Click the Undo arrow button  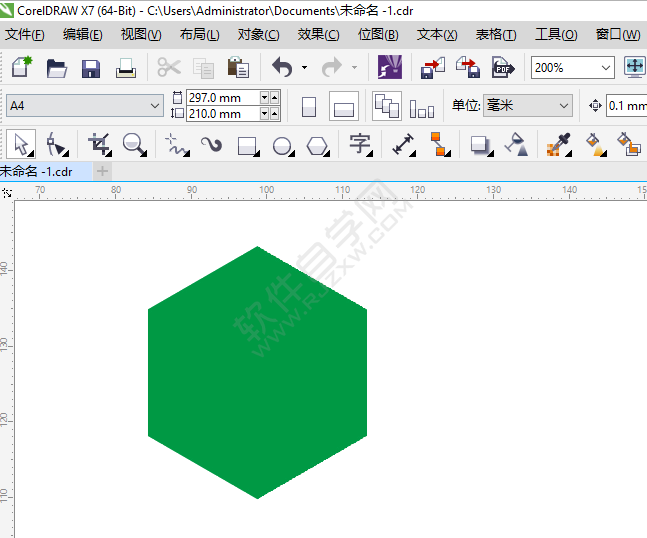tap(282, 68)
